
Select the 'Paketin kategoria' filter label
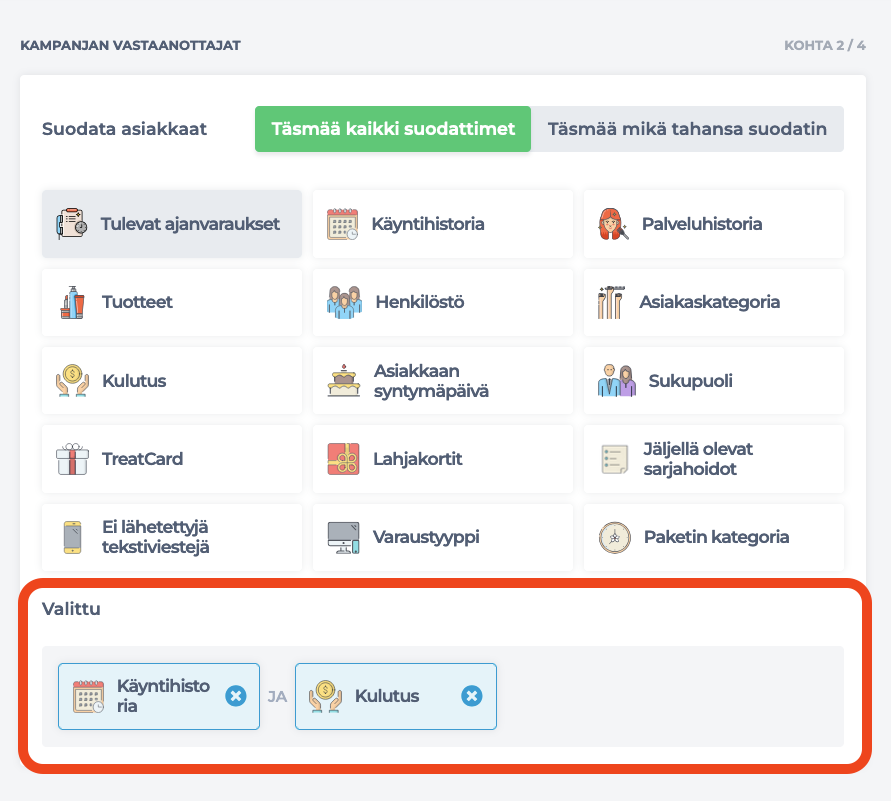[717, 537]
